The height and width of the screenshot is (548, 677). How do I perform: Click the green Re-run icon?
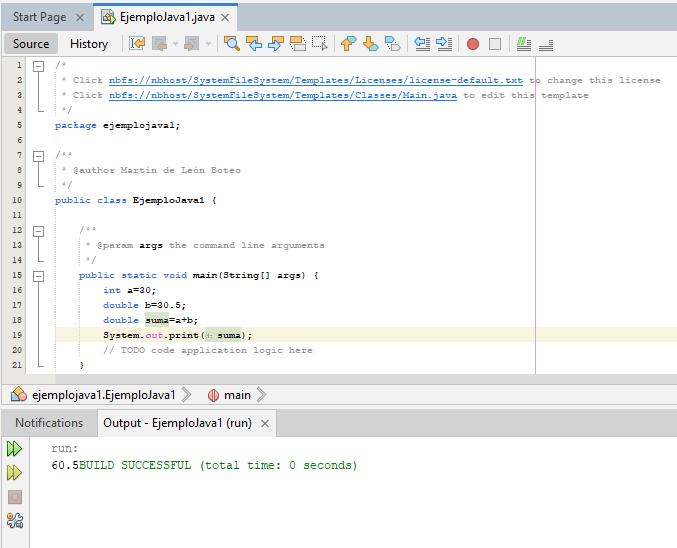click(14, 449)
